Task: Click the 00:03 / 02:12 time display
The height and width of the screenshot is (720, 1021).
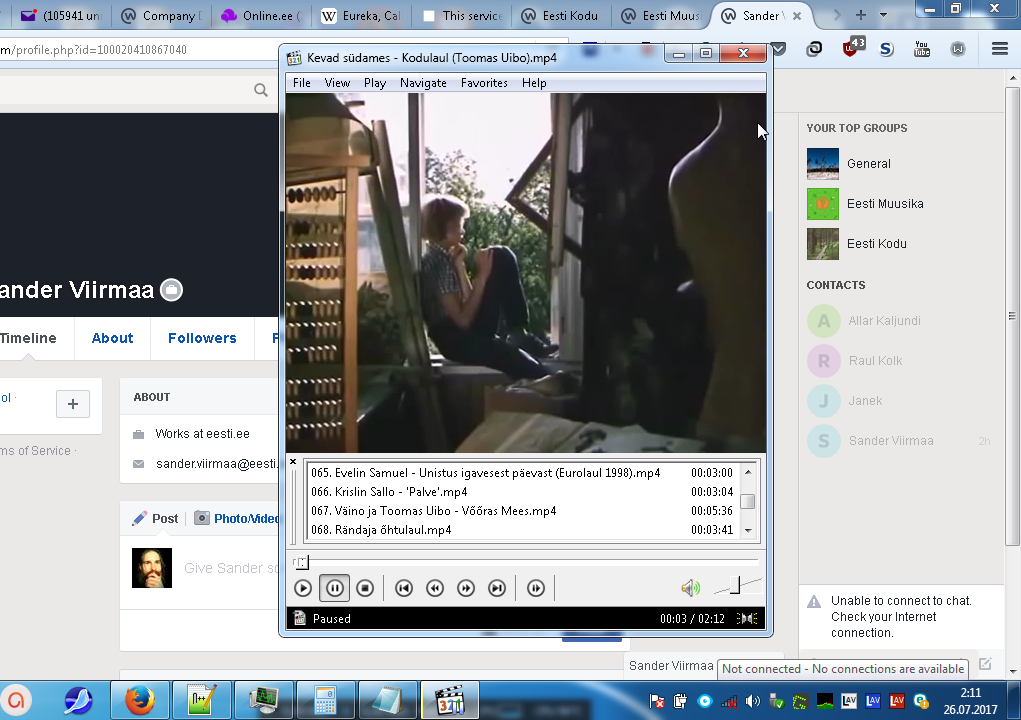Action: point(692,618)
